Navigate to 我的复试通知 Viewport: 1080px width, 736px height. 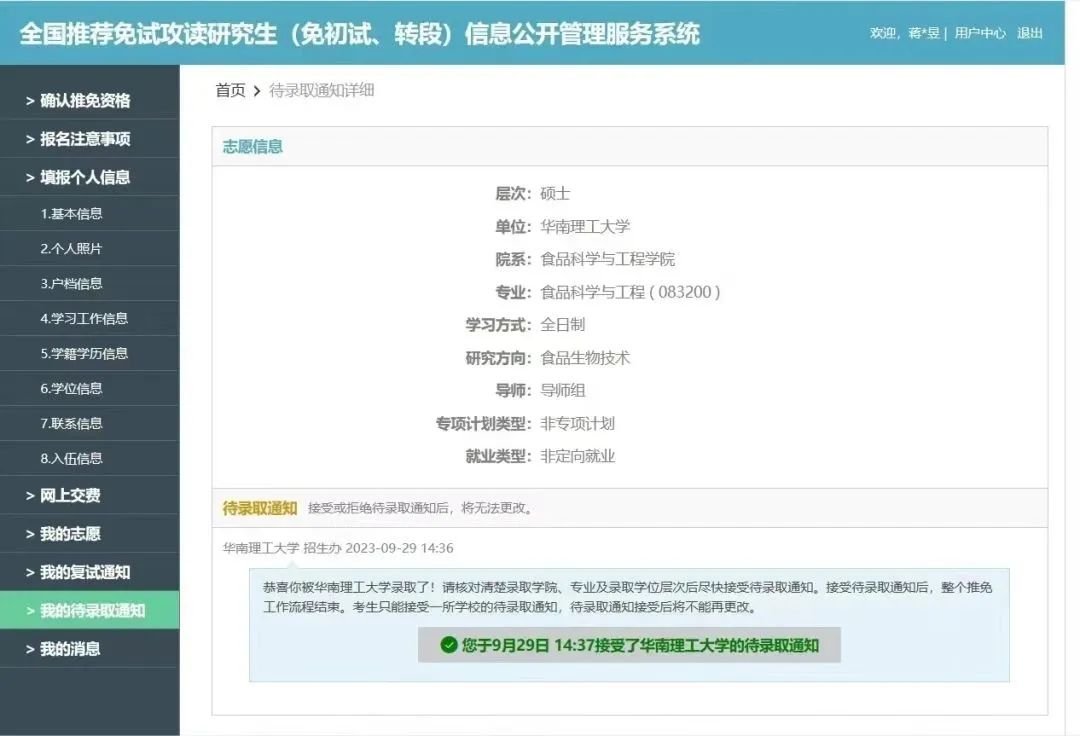pos(85,572)
